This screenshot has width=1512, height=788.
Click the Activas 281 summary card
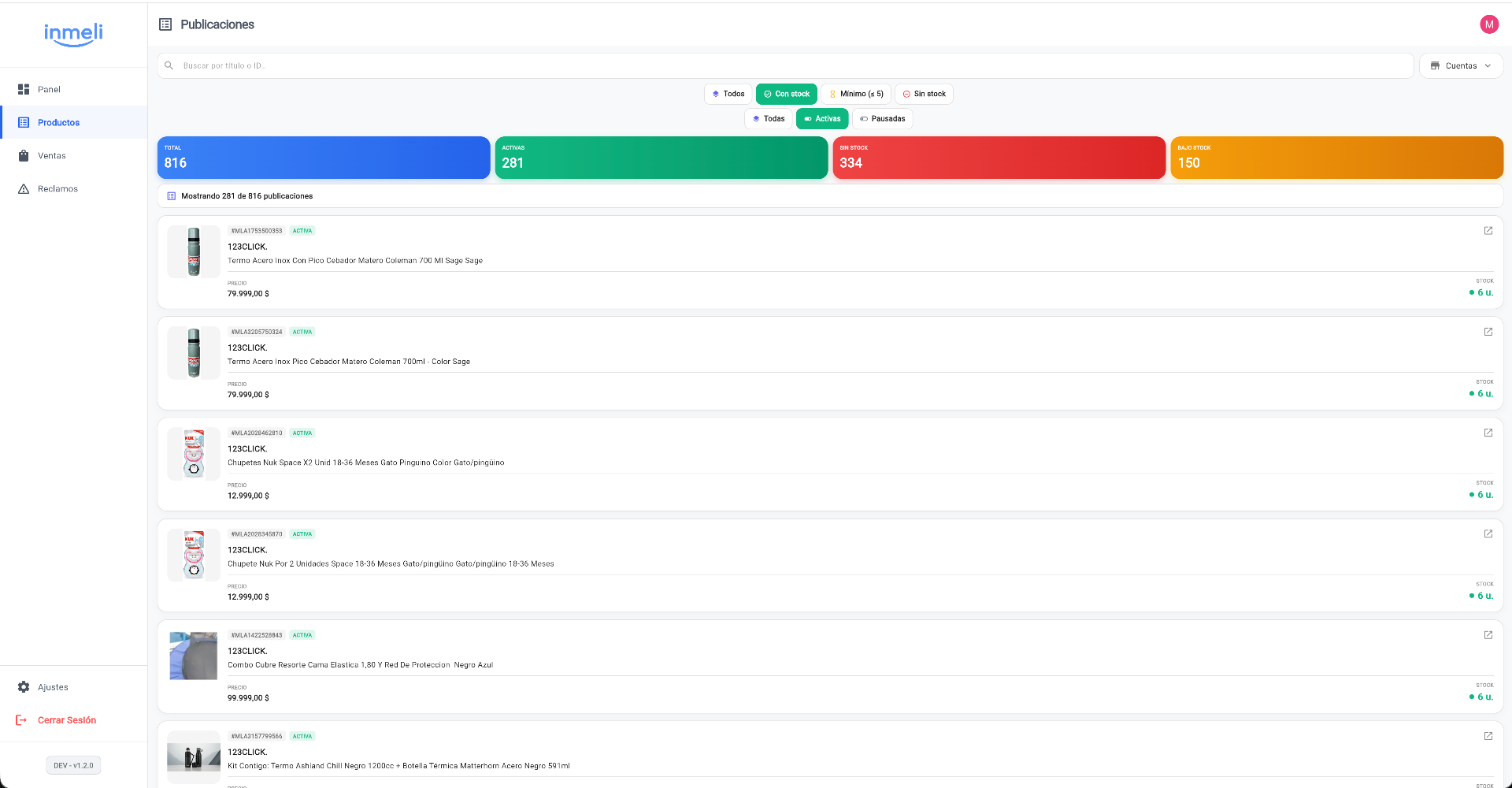click(661, 158)
